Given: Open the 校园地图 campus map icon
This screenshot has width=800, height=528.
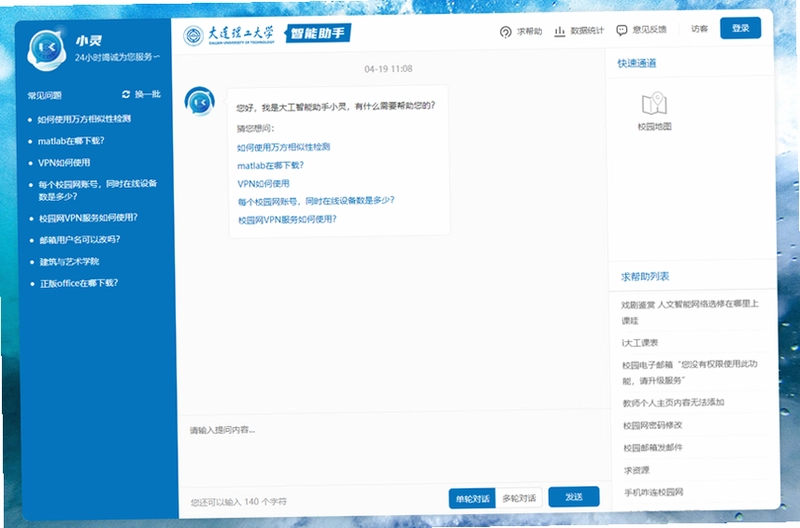Looking at the screenshot, I should (654, 104).
